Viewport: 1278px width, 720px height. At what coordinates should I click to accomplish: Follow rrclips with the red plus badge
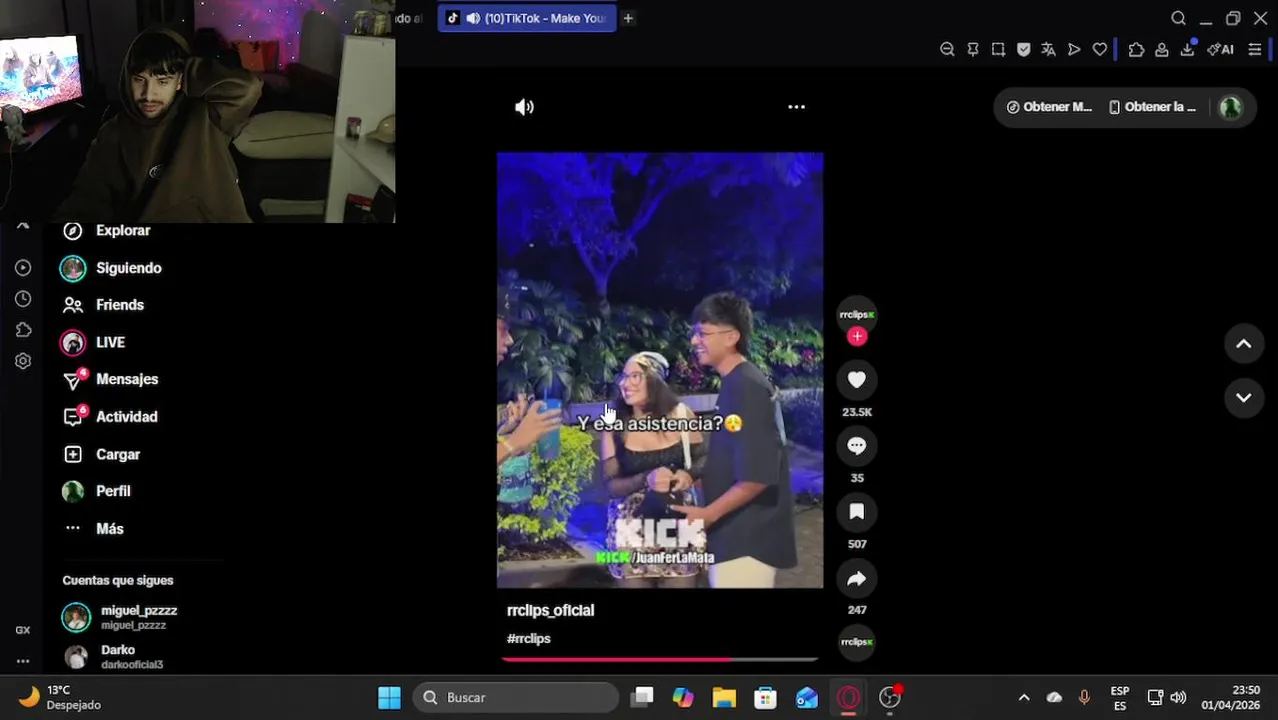[857, 337]
